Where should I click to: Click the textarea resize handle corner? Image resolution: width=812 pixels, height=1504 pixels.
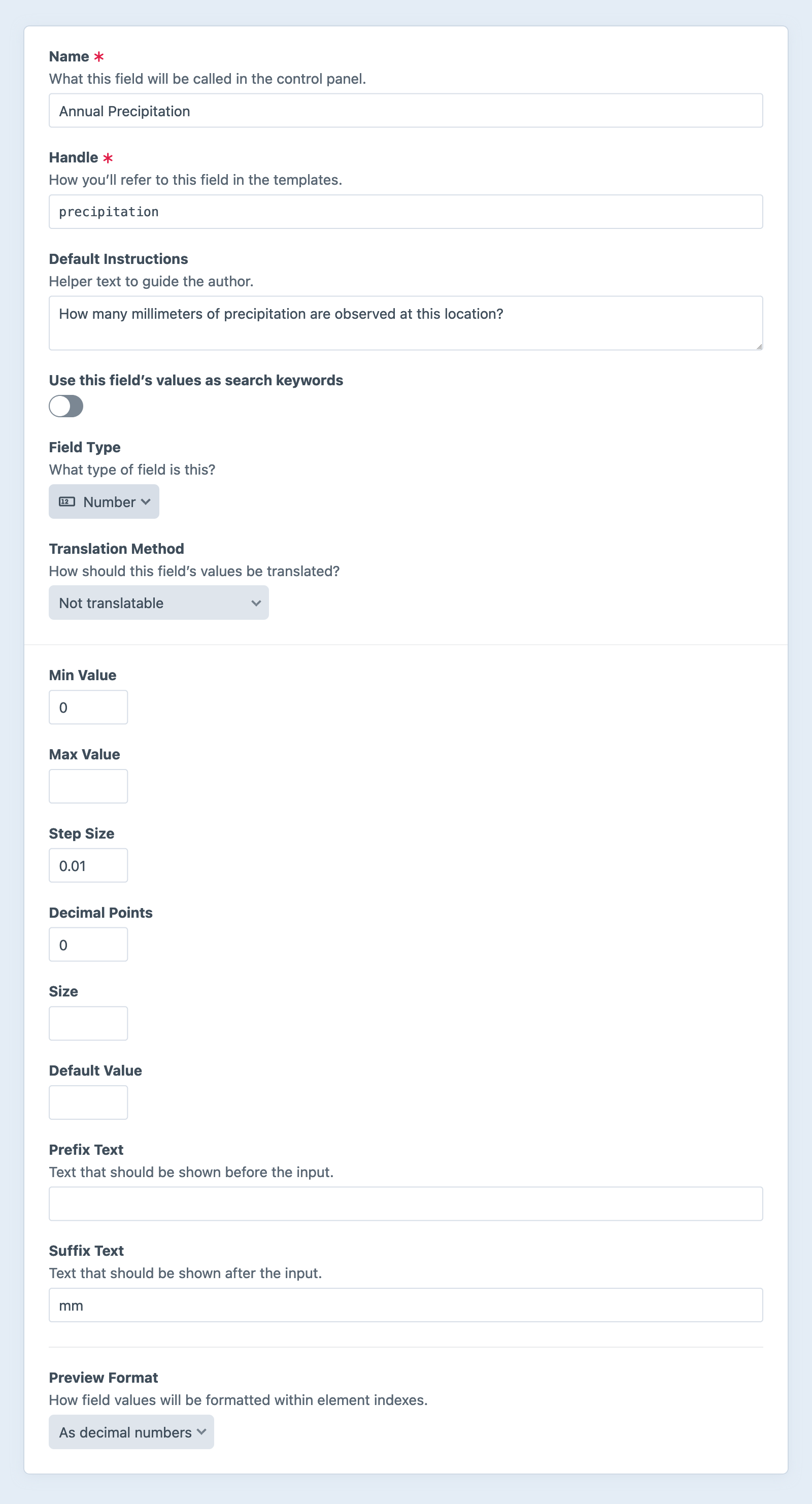pyautogui.click(x=759, y=346)
